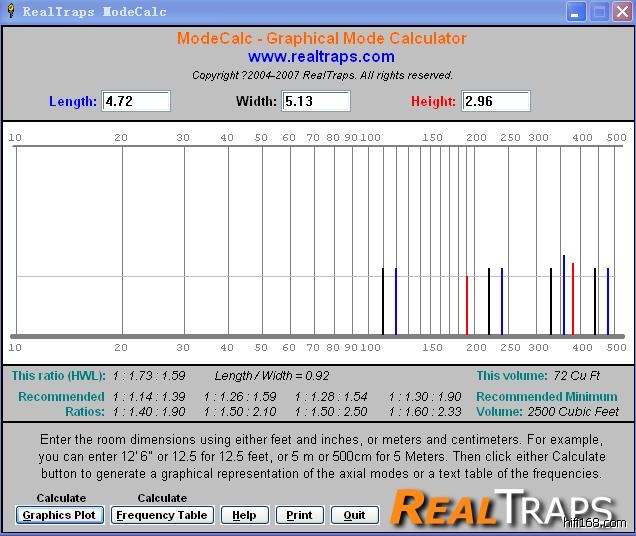Click the red mode line near 380 Hz
The image size is (636, 536).
[573, 298]
